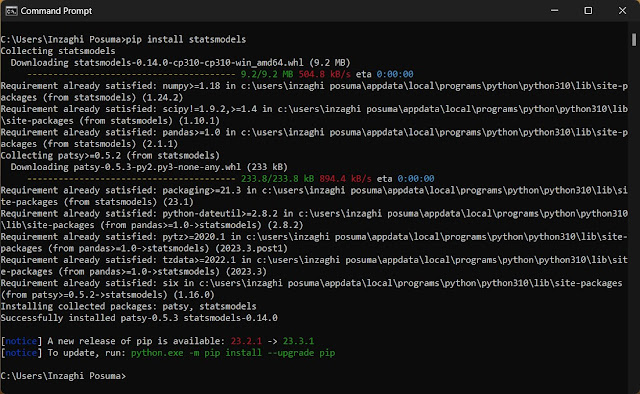Click the '894.4 kB/s' download speed
640x394 pixels.
(345, 179)
